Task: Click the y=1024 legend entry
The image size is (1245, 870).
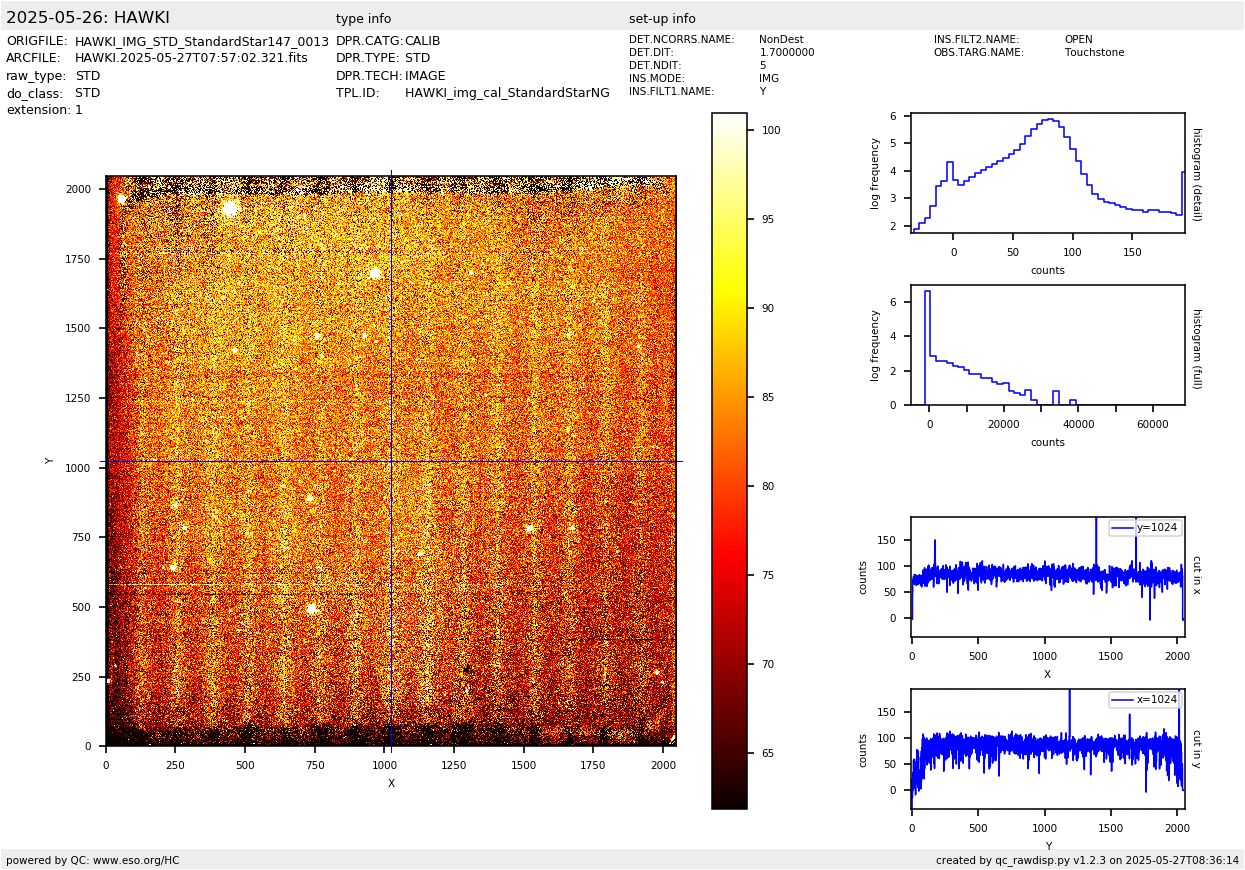Action: tap(1145, 528)
